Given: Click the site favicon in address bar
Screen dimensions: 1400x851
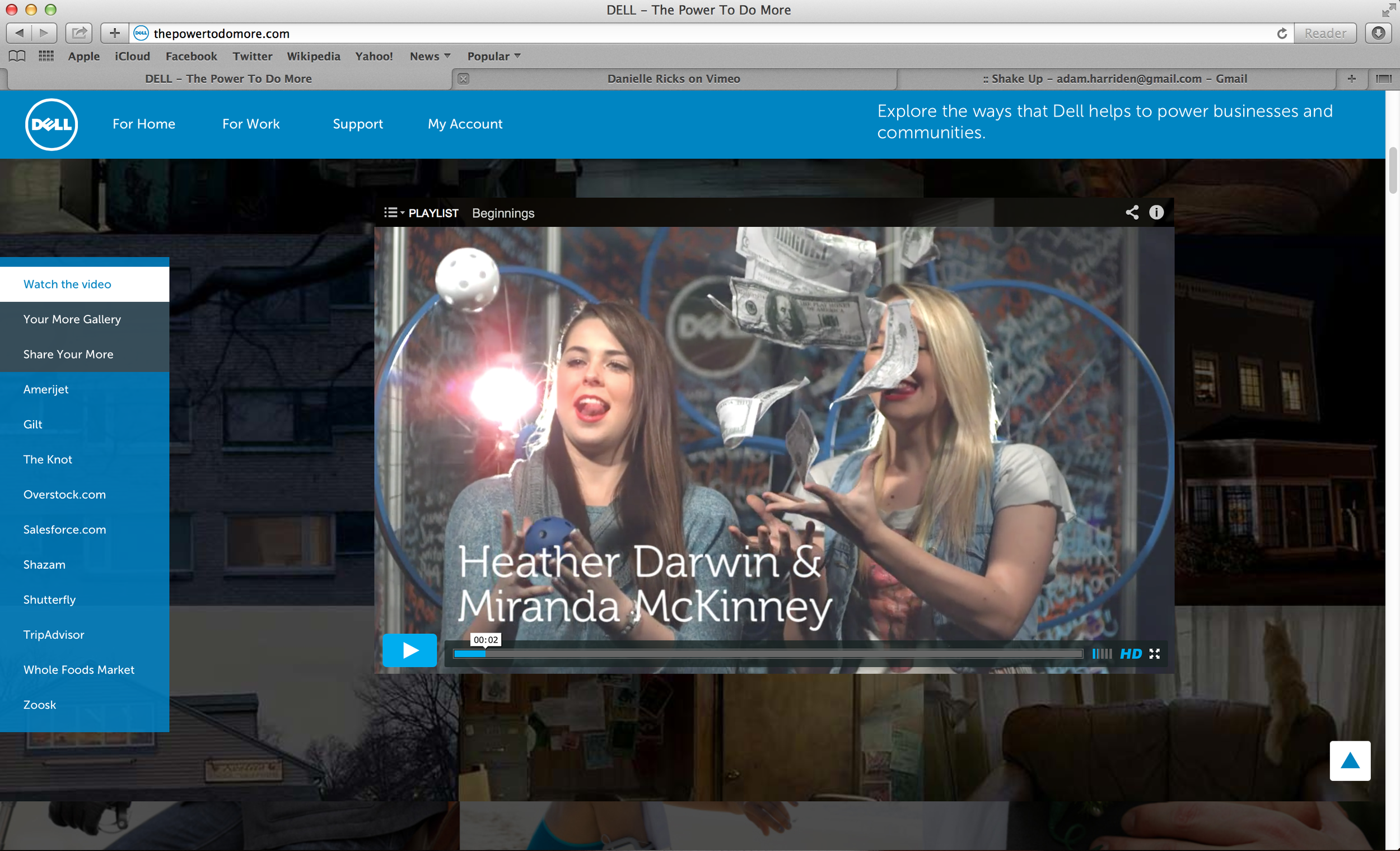Looking at the screenshot, I should pyautogui.click(x=141, y=34).
